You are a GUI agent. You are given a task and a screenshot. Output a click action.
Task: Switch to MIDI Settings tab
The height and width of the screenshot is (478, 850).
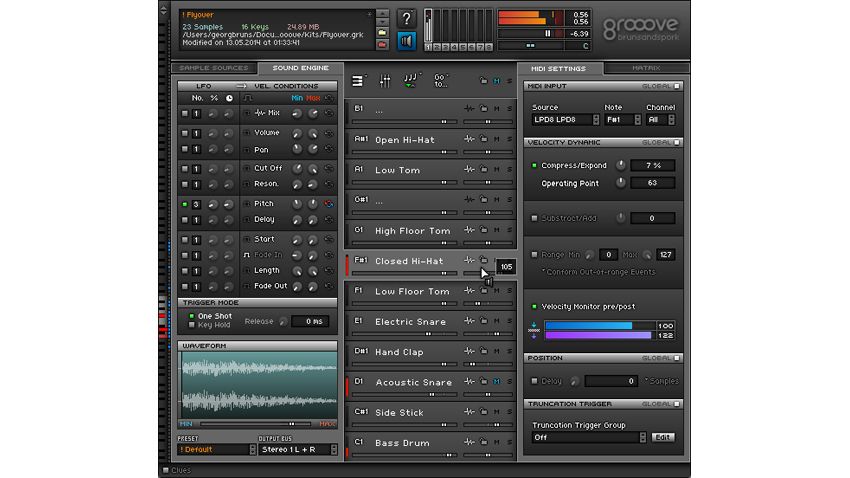pyautogui.click(x=558, y=69)
